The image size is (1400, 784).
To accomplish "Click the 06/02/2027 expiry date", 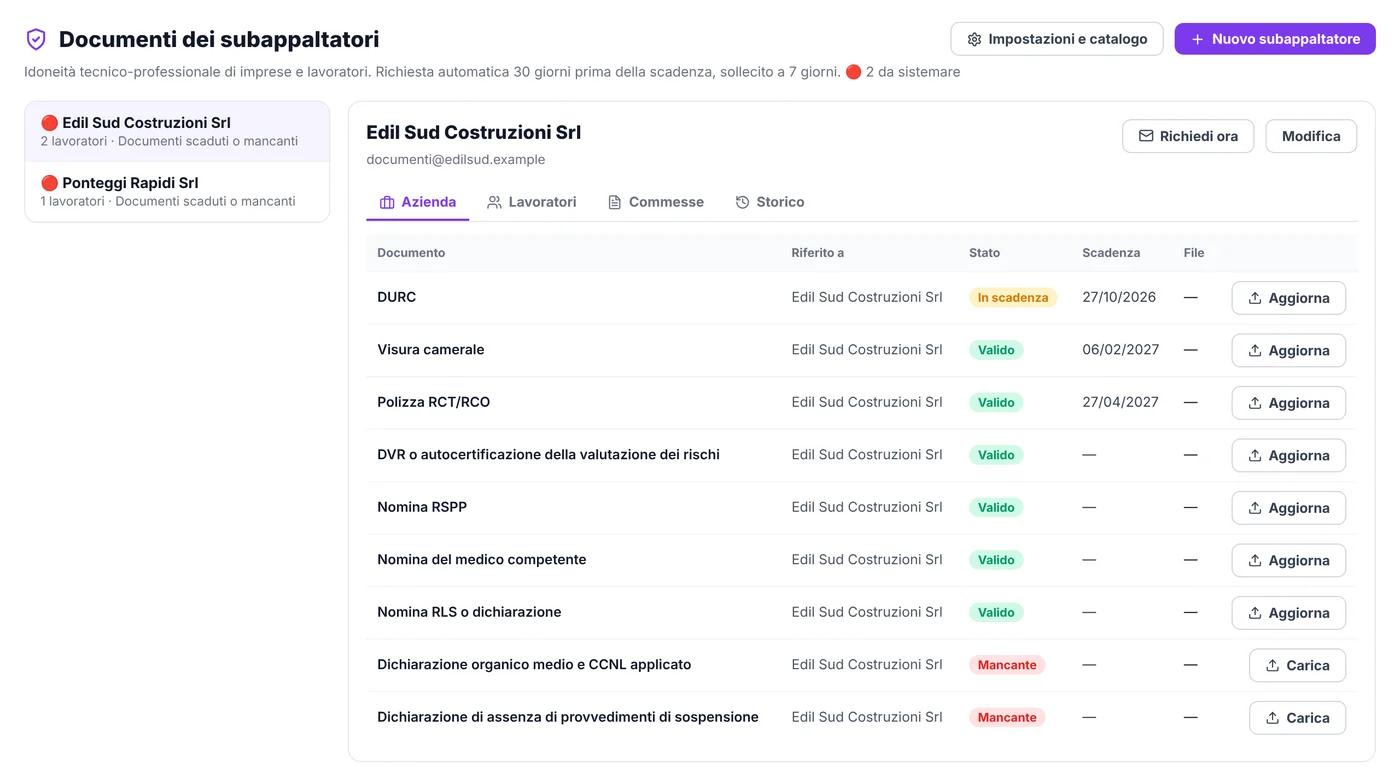I will 1120,349.
